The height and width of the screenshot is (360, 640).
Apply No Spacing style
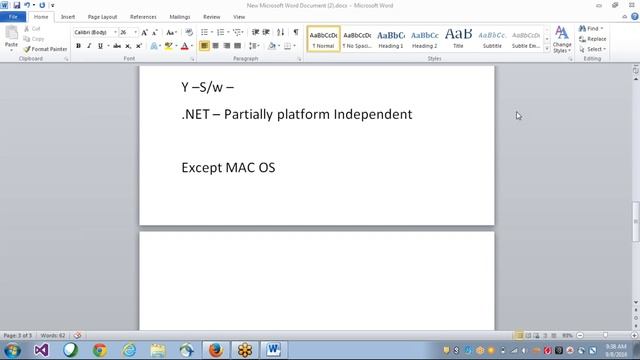tap(357, 39)
